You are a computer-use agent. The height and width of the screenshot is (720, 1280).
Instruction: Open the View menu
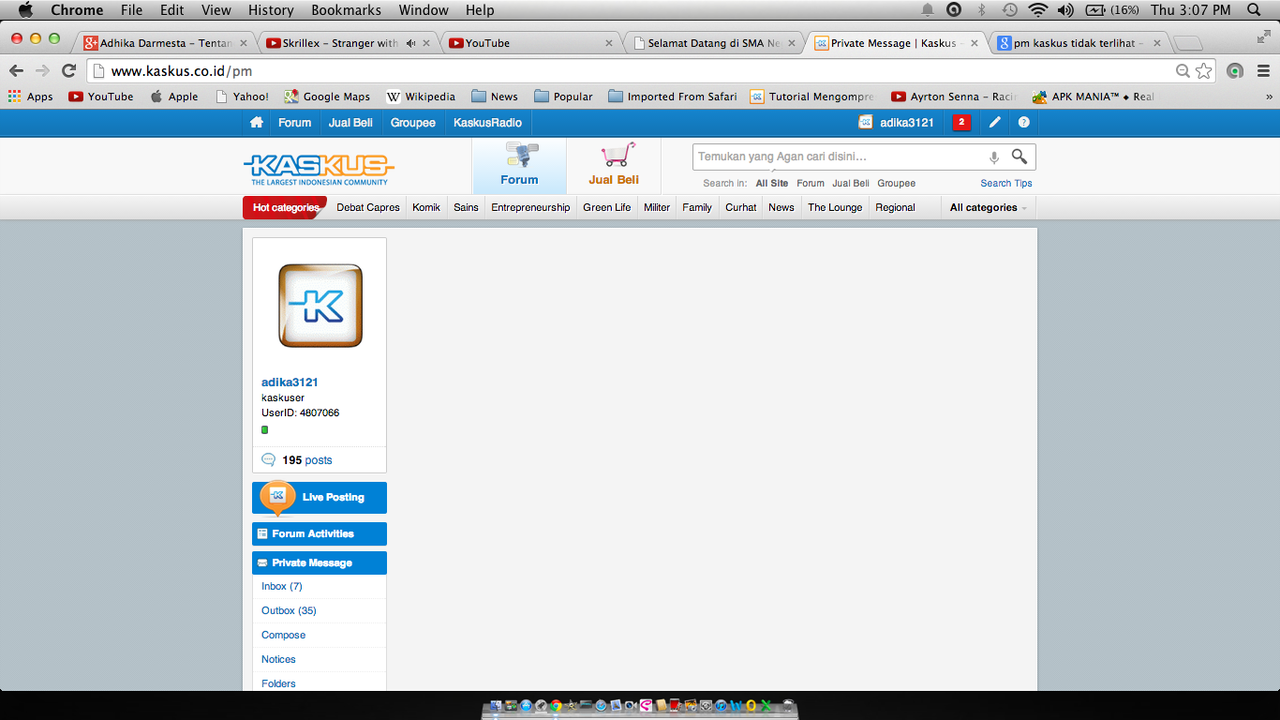(216, 10)
